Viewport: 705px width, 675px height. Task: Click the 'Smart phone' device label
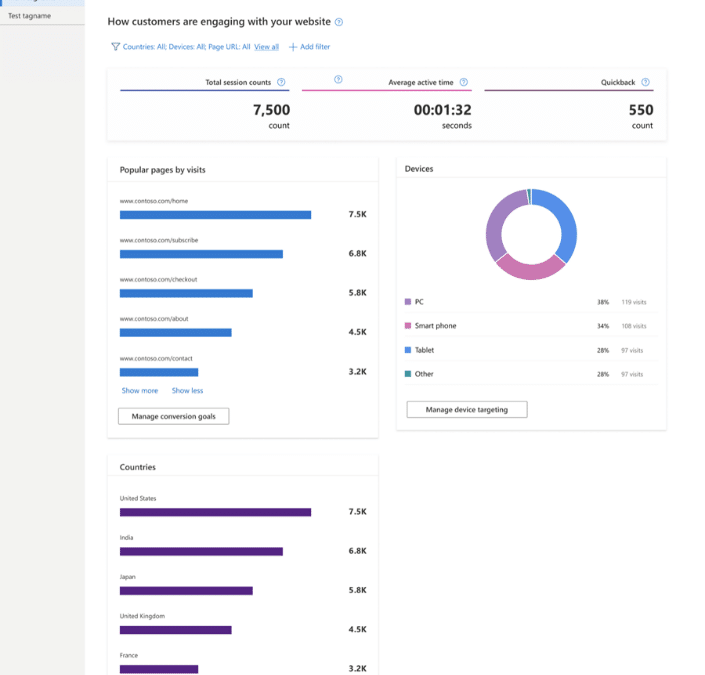[x=435, y=326]
